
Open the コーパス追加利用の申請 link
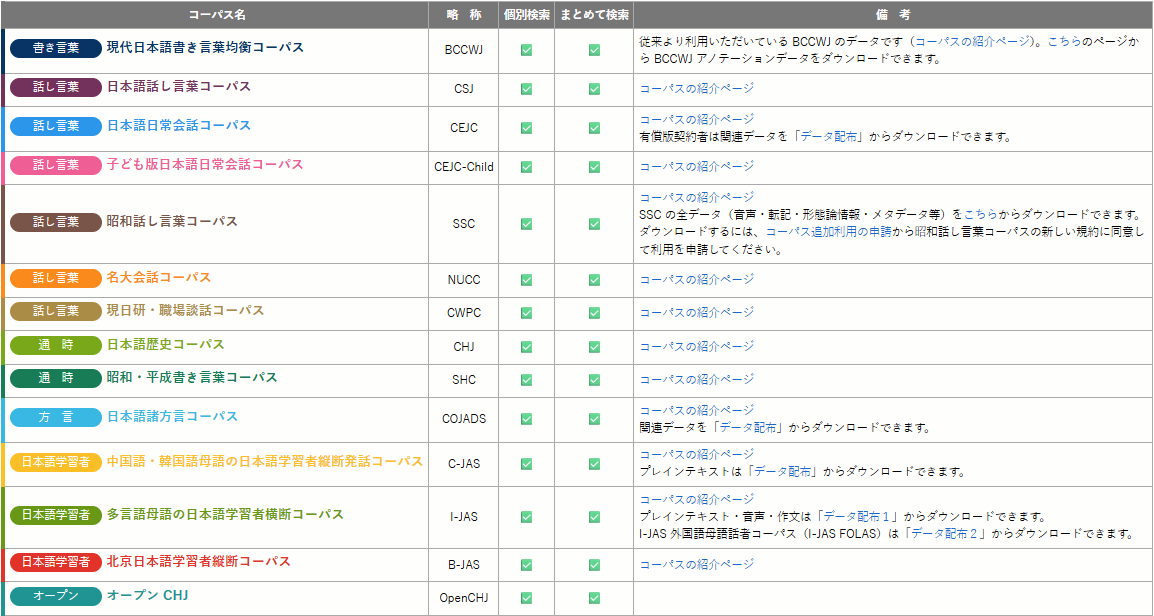[827, 232]
